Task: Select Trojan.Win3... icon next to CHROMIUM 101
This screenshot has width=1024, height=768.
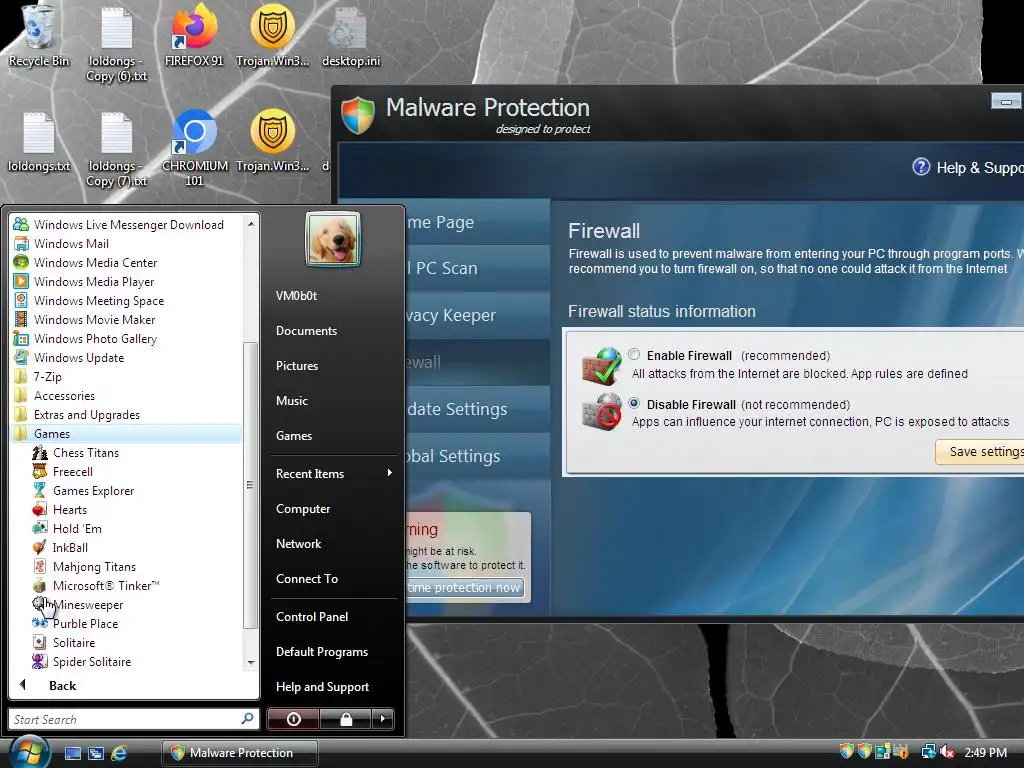Action: 272,142
